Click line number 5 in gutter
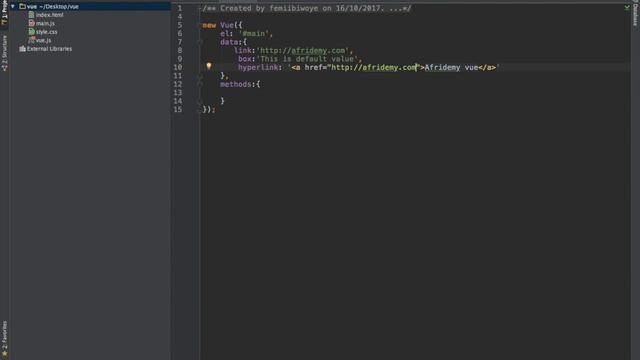Image resolution: width=640 pixels, height=360 pixels. coord(180,25)
